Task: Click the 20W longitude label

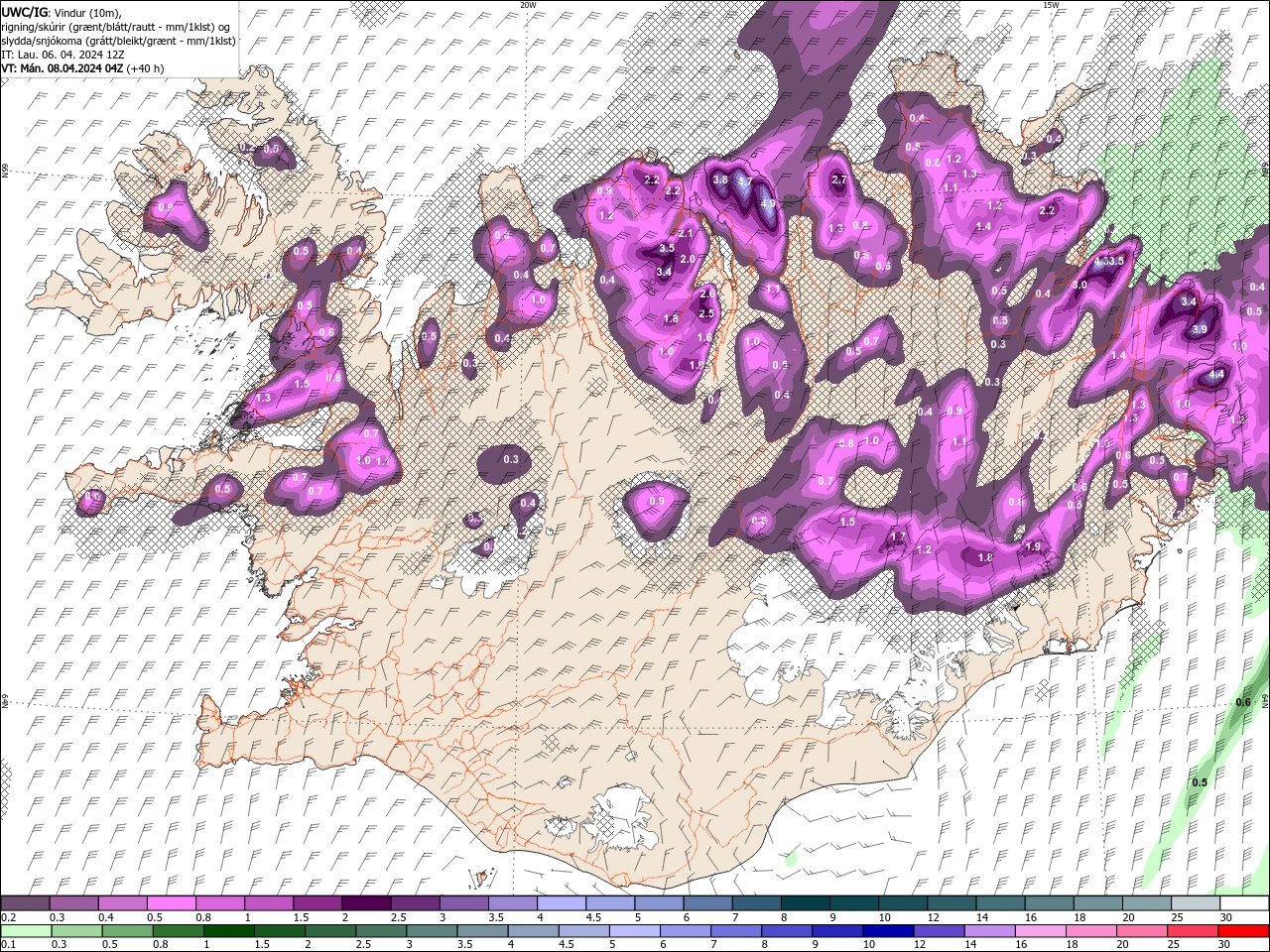Action: pos(528,5)
